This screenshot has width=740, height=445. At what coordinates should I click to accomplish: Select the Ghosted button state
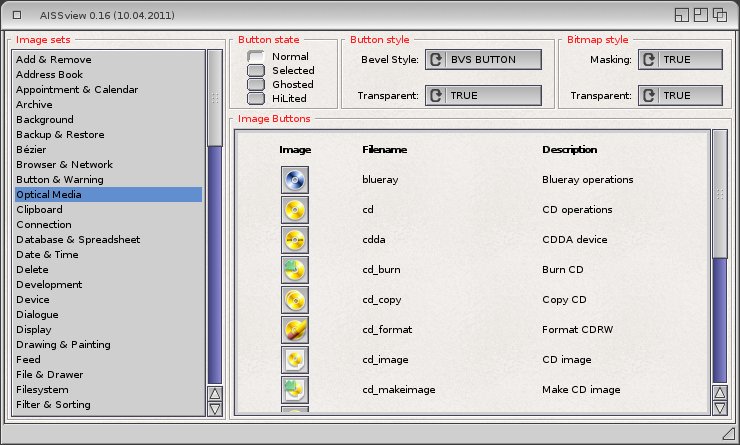point(256,85)
